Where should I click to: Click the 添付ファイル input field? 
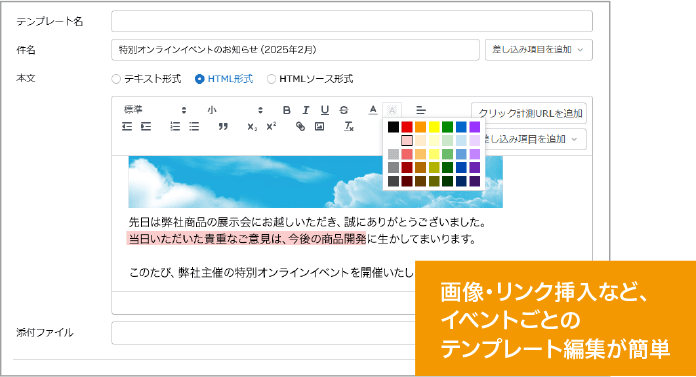tap(263, 333)
